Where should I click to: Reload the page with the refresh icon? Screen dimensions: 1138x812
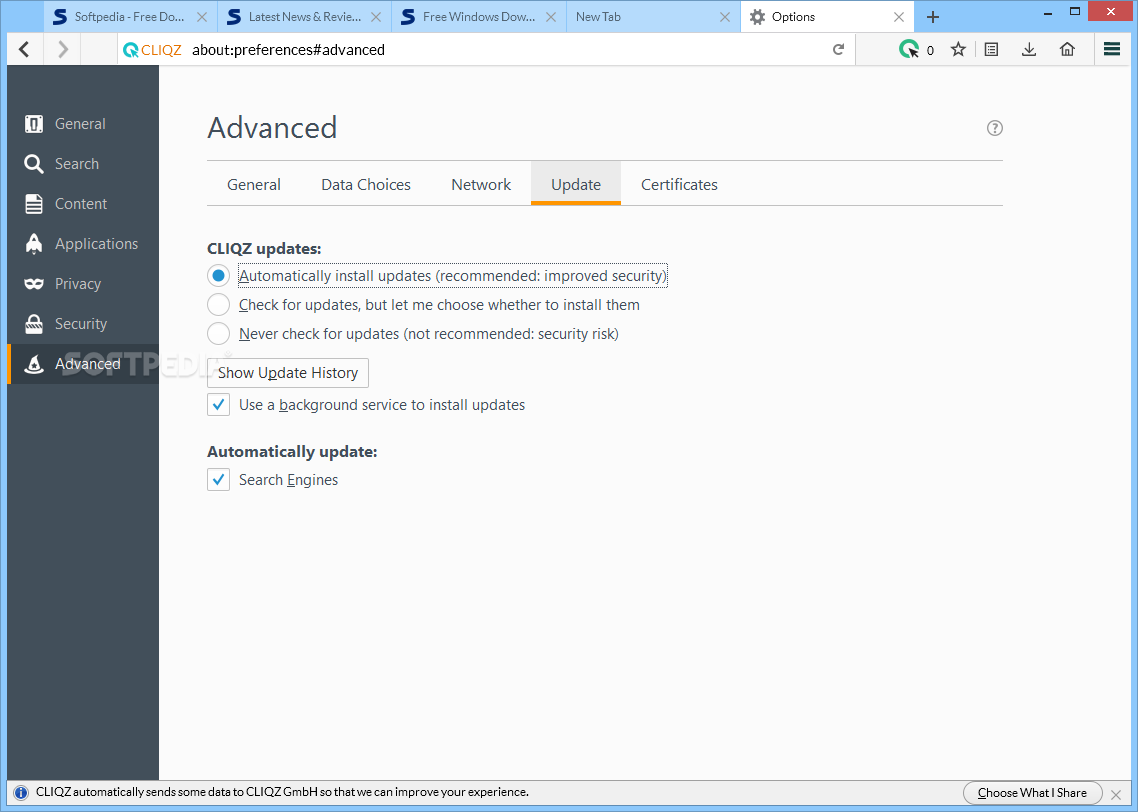pos(838,49)
